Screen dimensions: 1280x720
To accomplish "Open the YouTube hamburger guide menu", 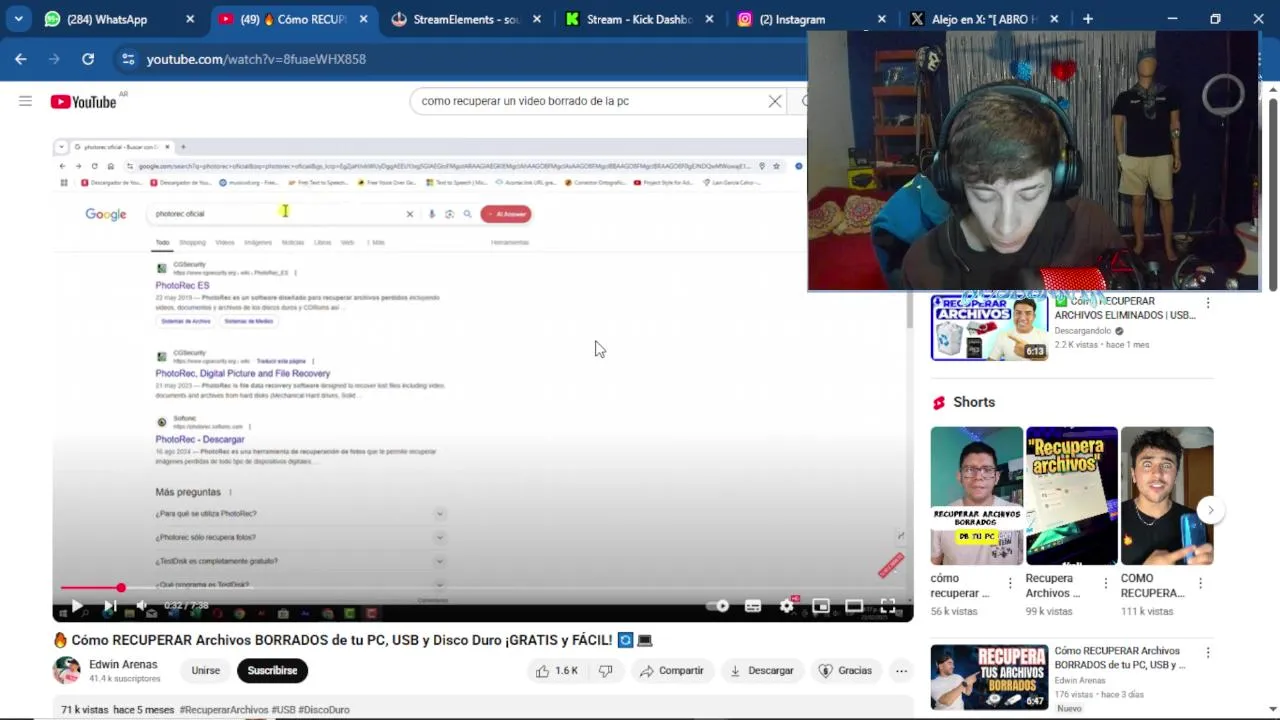I will pyautogui.click(x=25, y=101).
